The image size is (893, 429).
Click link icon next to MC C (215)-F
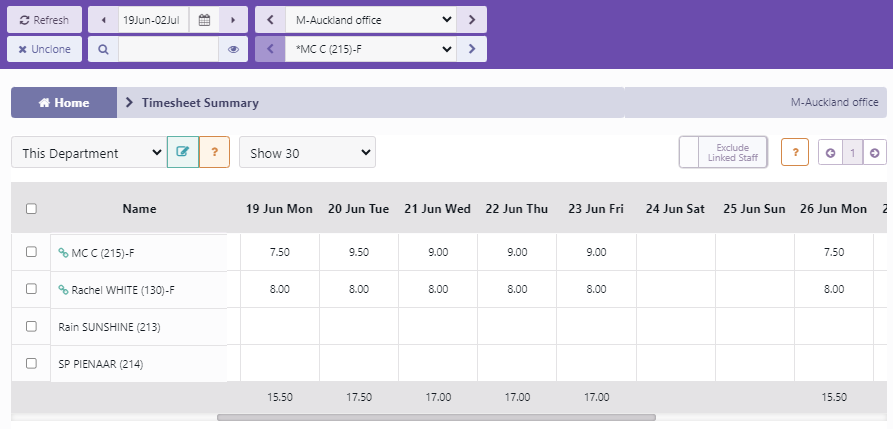[63, 252]
